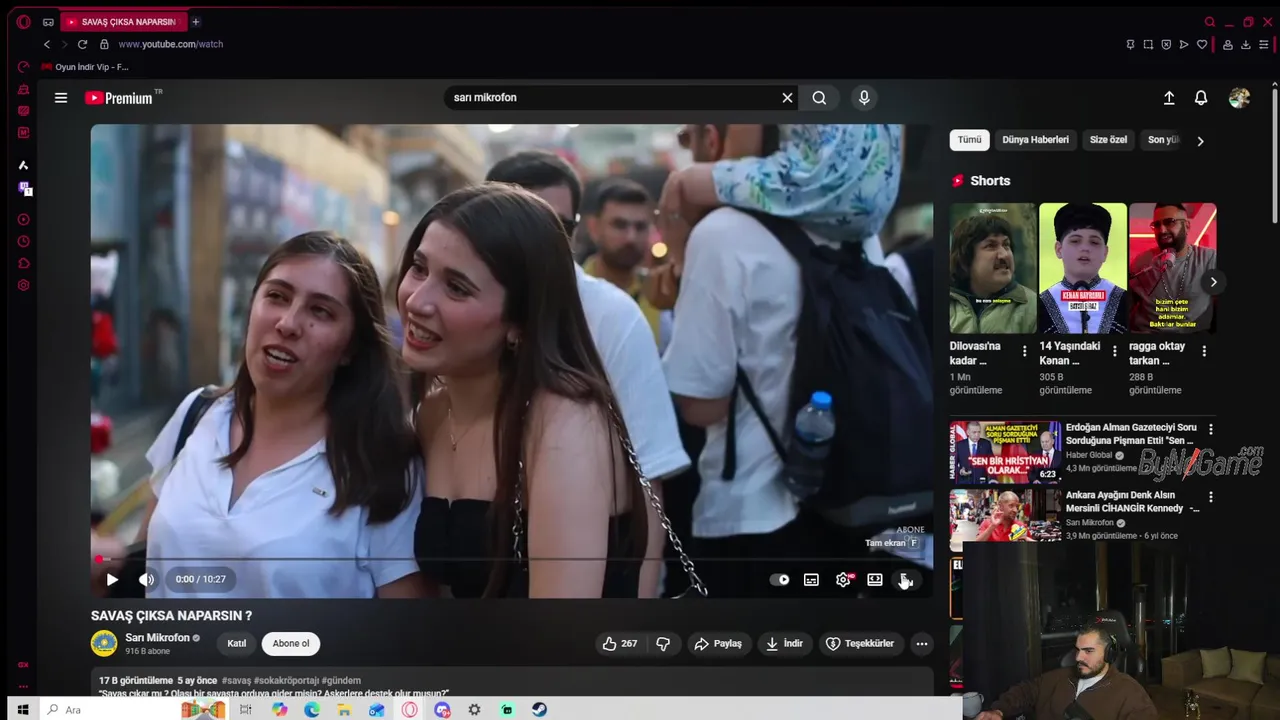This screenshot has height=720, width=1280.
Task: Open Sarı Mikrofon channel avatar
Action: pyautogui.click(x=104, y=644)
